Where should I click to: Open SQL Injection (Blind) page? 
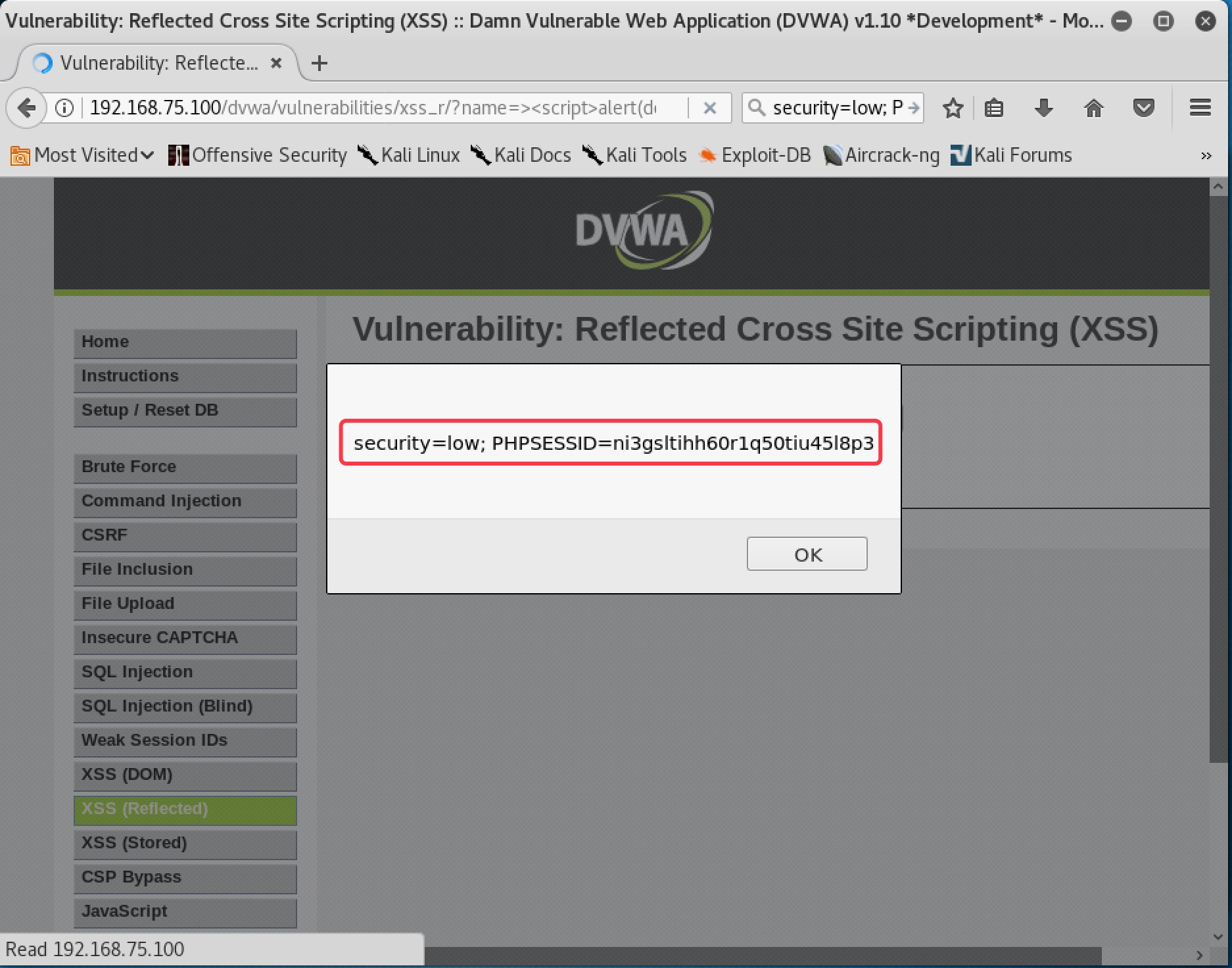tap(185, 707)
